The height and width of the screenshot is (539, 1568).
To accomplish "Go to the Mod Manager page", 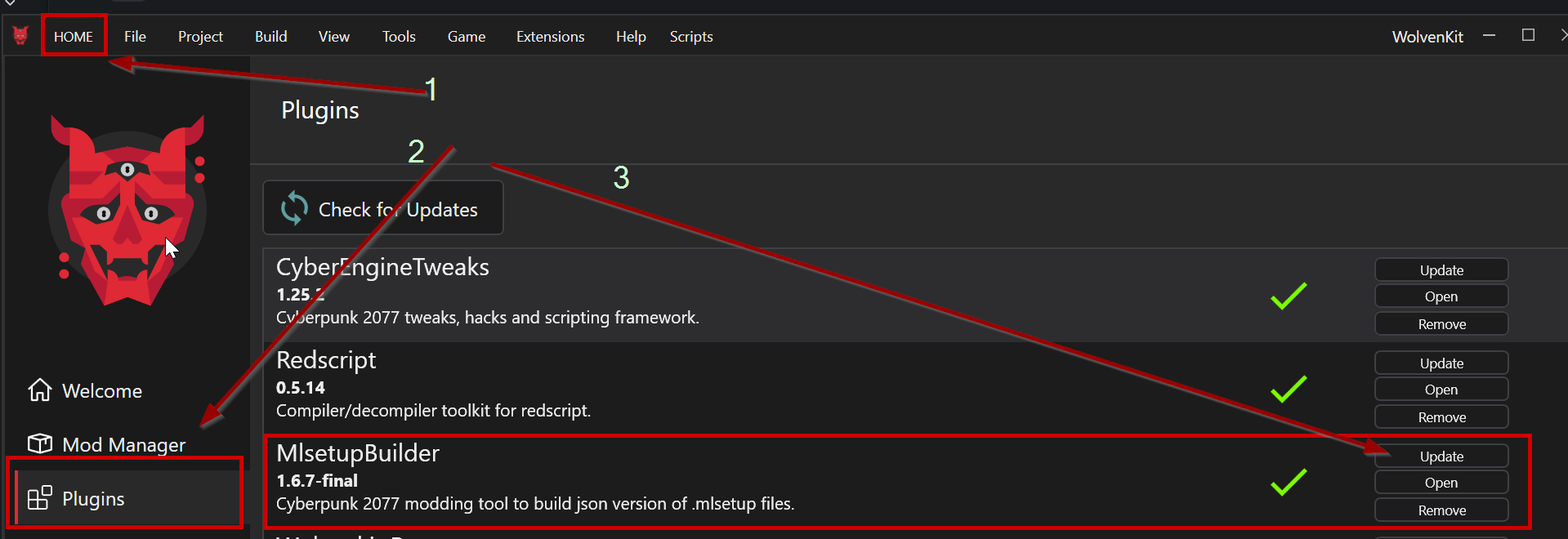I will 123,444.
